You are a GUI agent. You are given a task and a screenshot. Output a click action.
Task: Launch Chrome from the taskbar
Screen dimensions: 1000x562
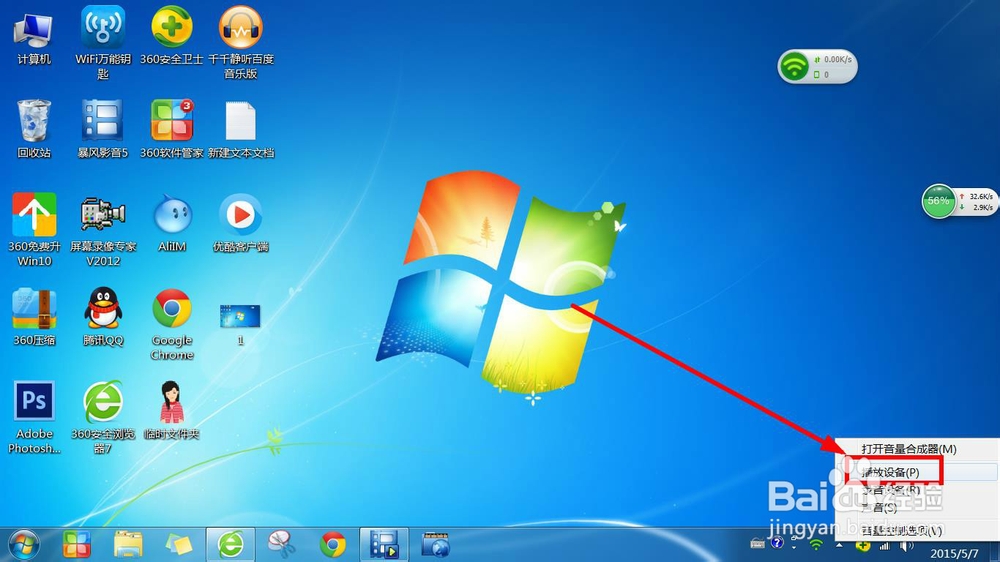(x=332, y=545)
